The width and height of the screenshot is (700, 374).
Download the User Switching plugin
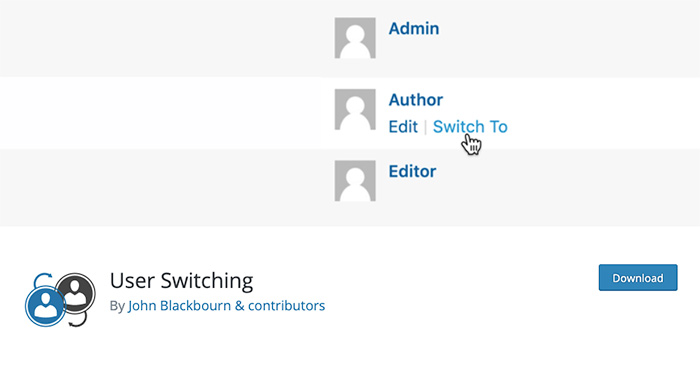point(638,278)
